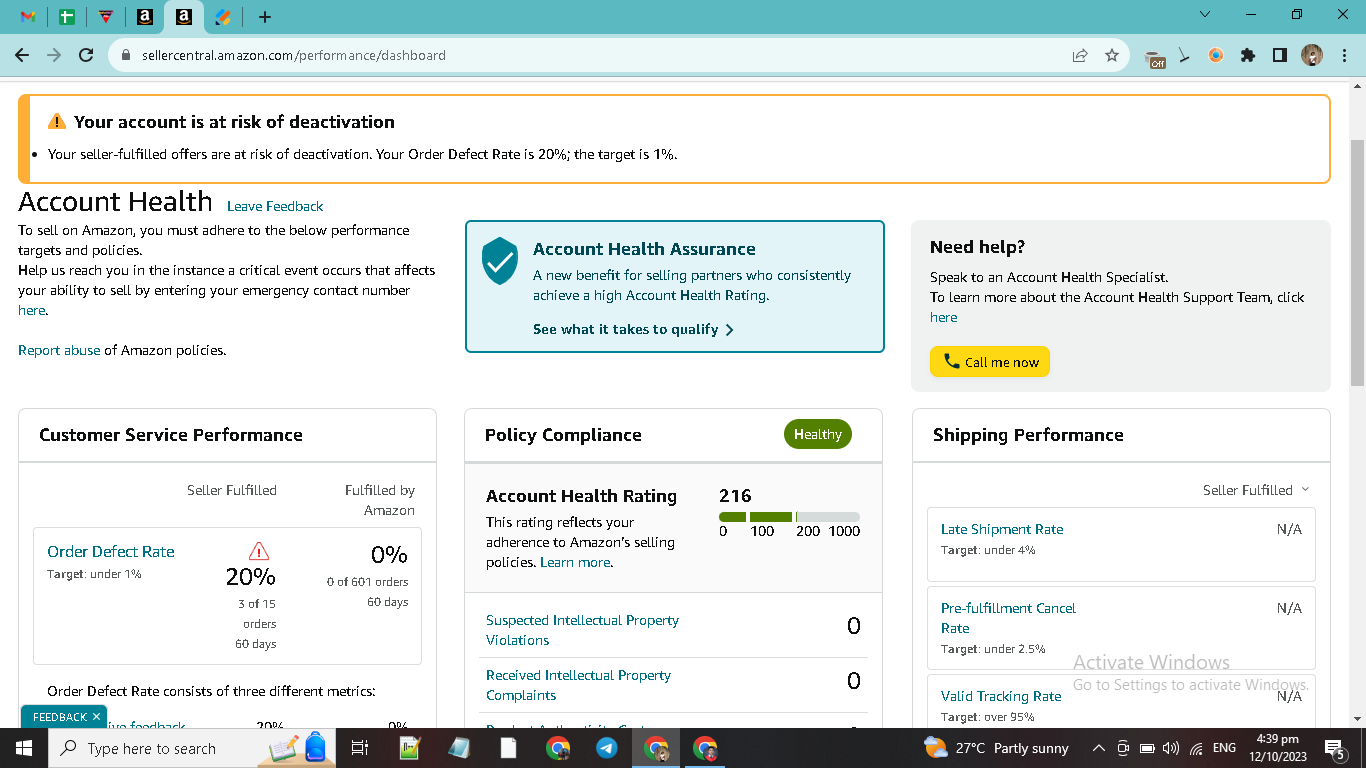The width and height of the screenshot is (1366, 768).
Task: Share this page from the address bar
Action: [1080, 56]
